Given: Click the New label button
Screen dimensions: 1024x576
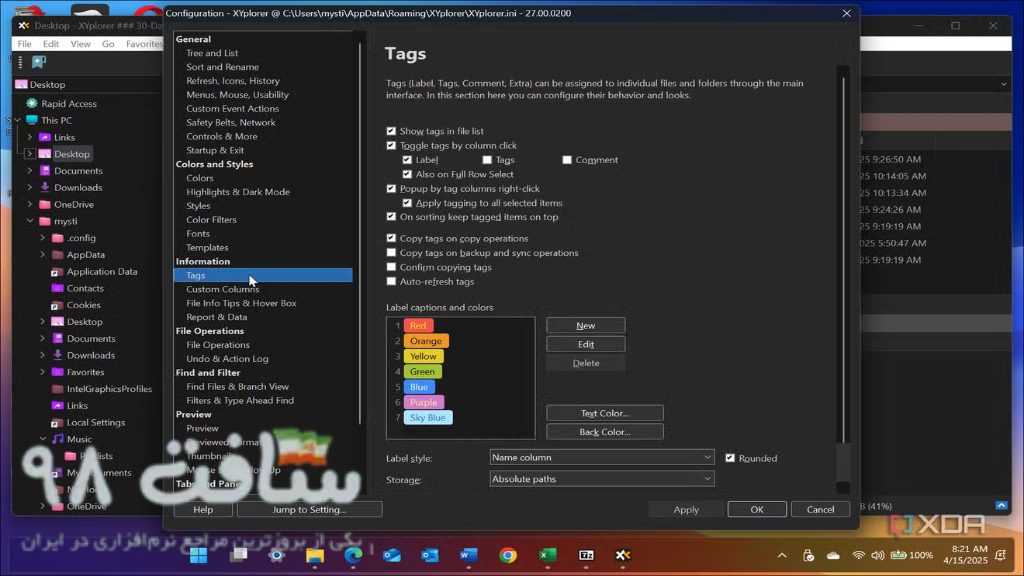Looking at the screenshot, I should coord(586,325).
